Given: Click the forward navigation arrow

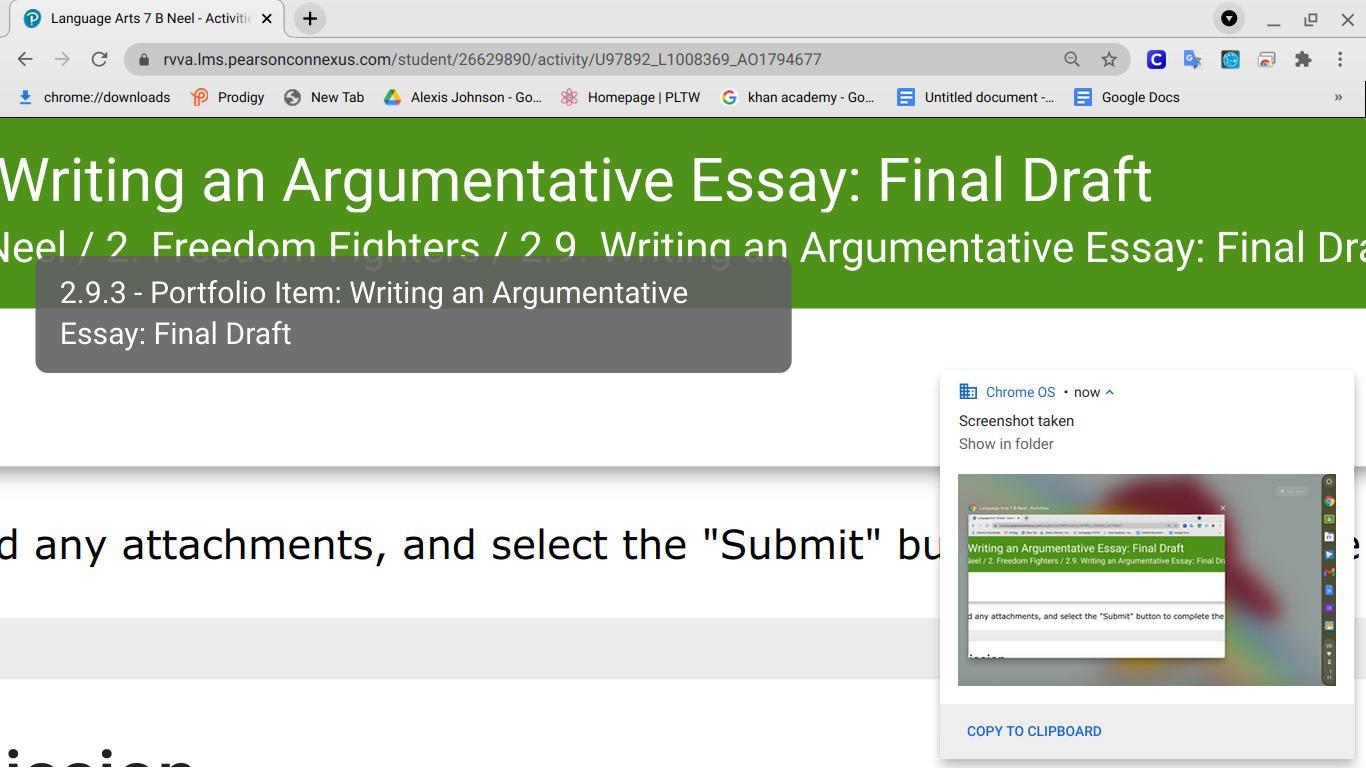Looking at the screenshot, I should 62,59.
